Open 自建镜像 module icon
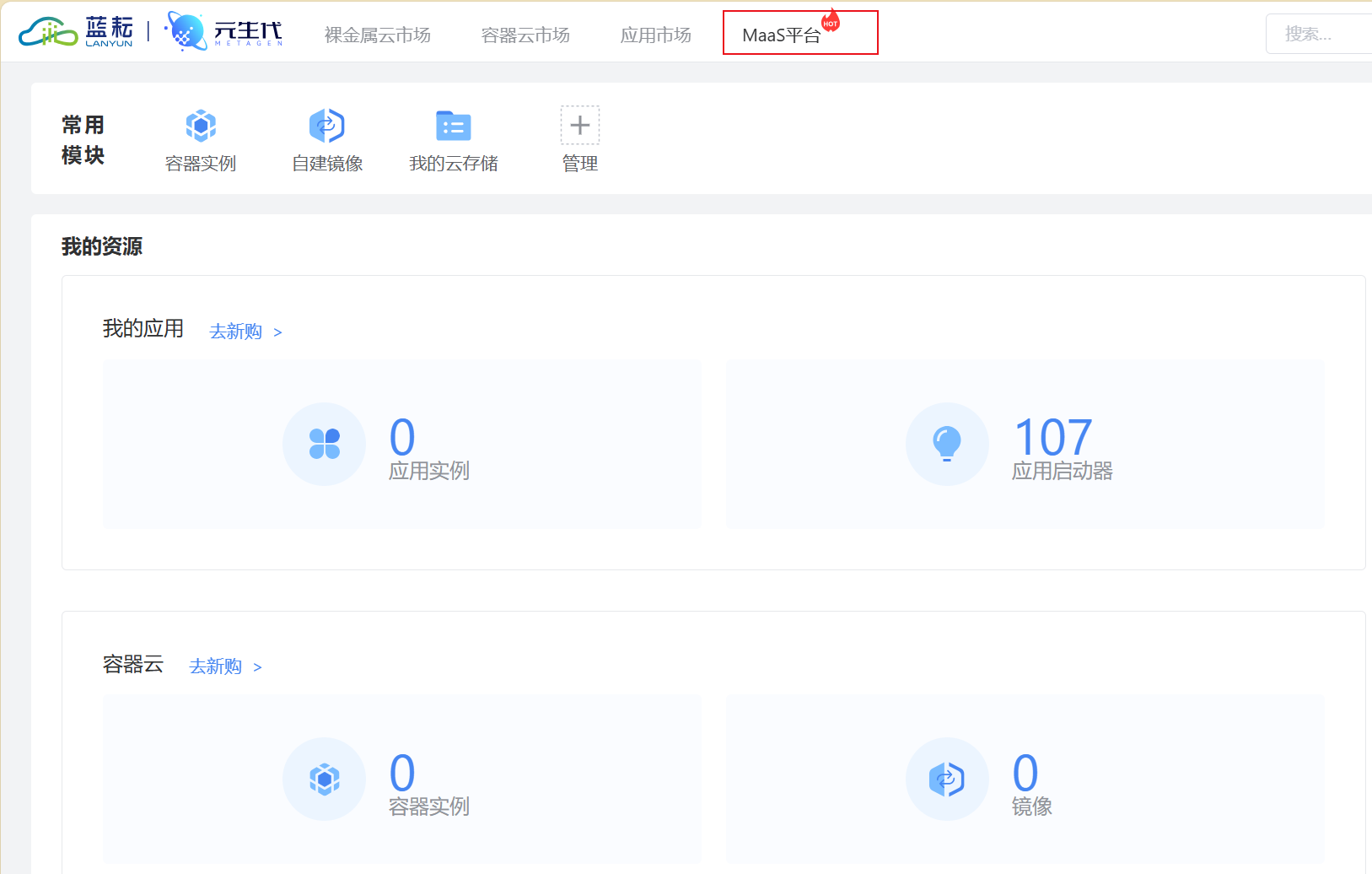The image size is (1372, 874). coord(327,126)
